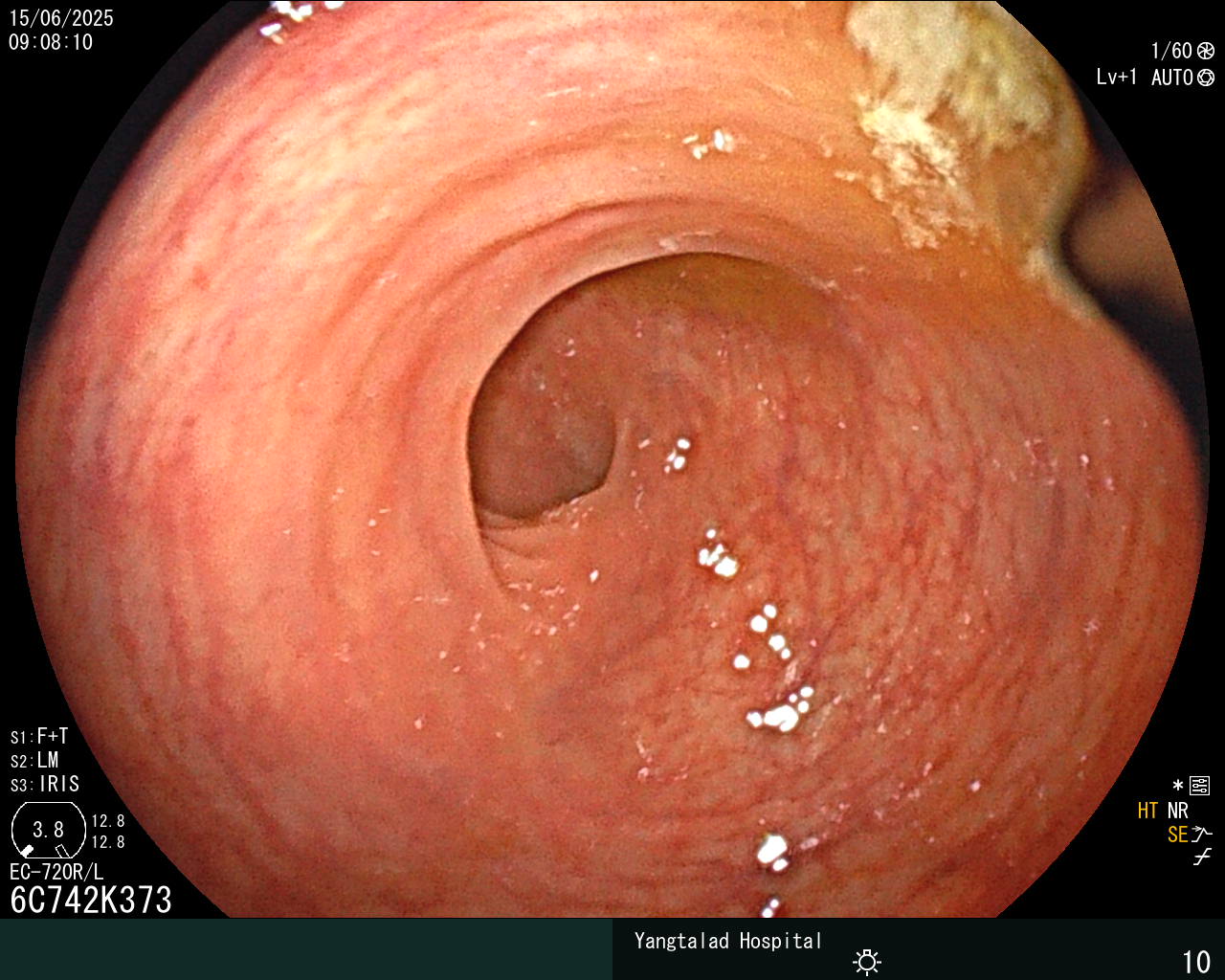The width and height of the screenshot is (1225, 980).
Task: Click the Lv+1 brightness level
Action: (x=1117, y=78)
